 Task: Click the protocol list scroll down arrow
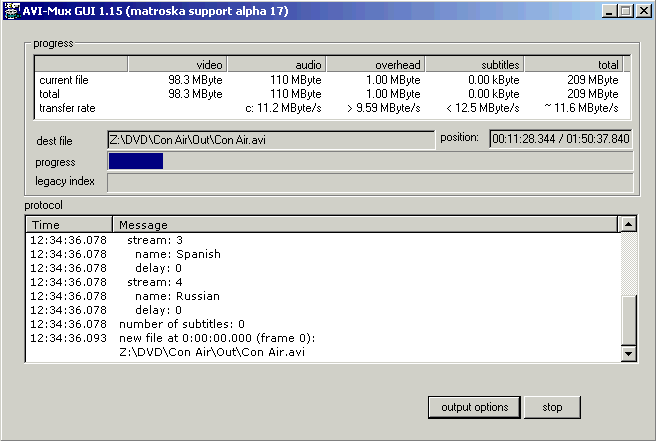pos(628,354)
